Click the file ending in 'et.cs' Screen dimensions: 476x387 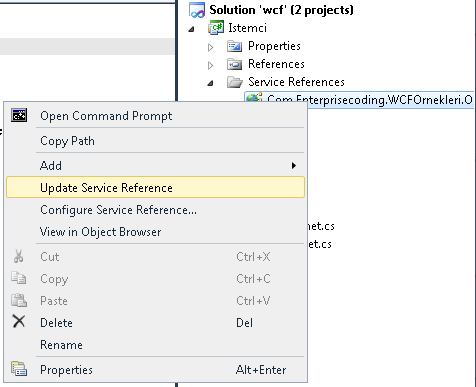pos(319,244)
